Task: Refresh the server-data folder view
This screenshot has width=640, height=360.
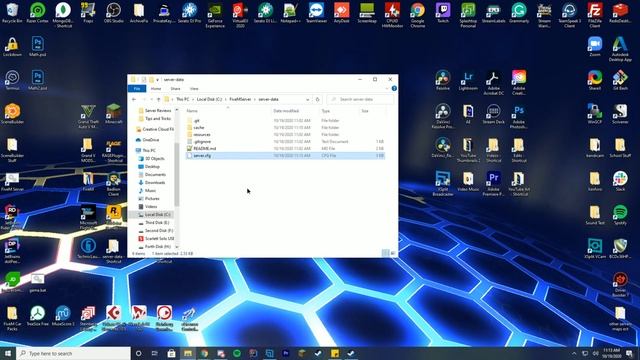Action: point(318,99)
